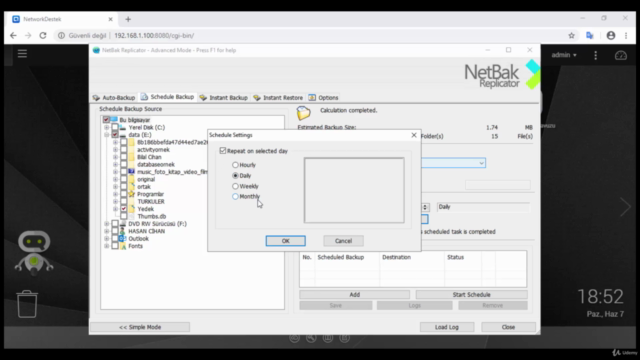
Task: Toggle the Bu bilgisayar checkbox
Action: [x=106, y=120]
